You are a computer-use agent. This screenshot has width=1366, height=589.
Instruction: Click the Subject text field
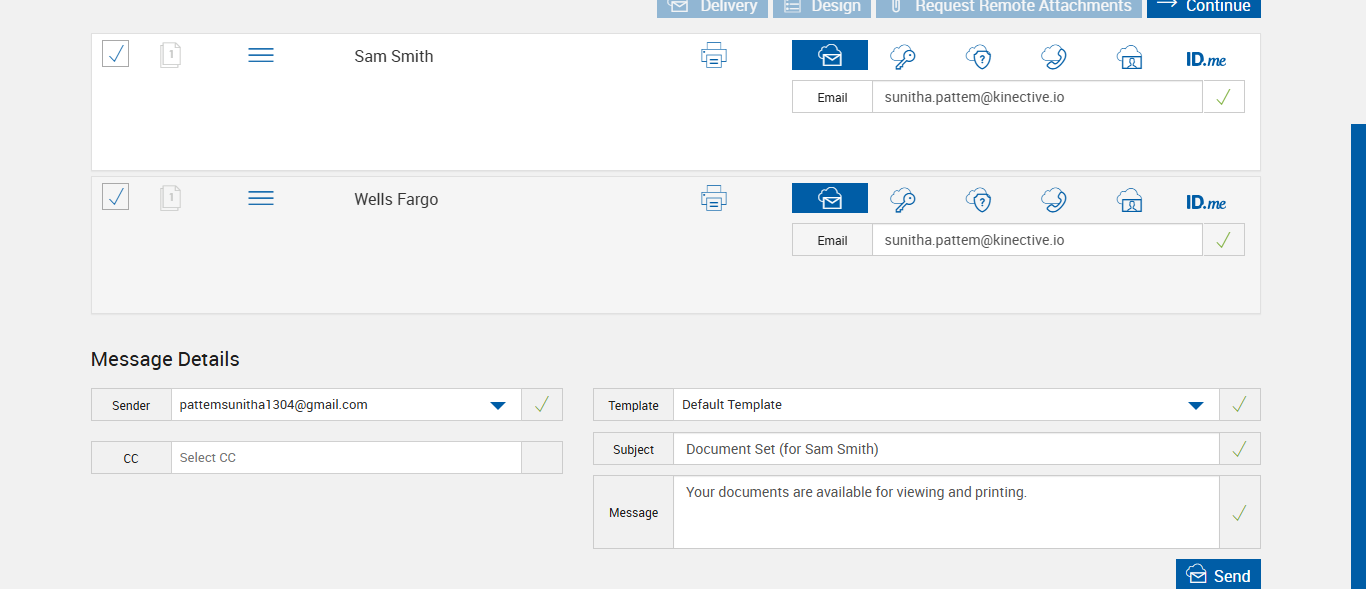click(x=945, y=449)
